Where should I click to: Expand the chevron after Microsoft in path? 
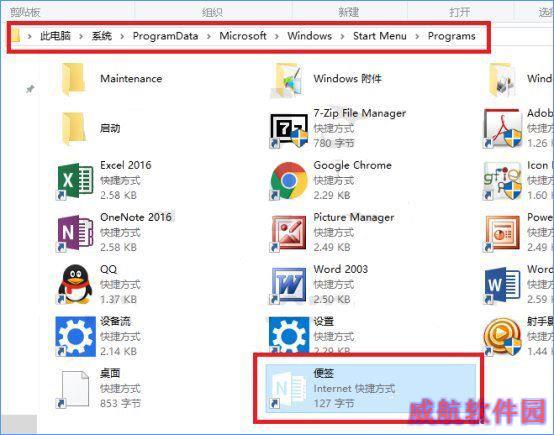tap(276, 36)
